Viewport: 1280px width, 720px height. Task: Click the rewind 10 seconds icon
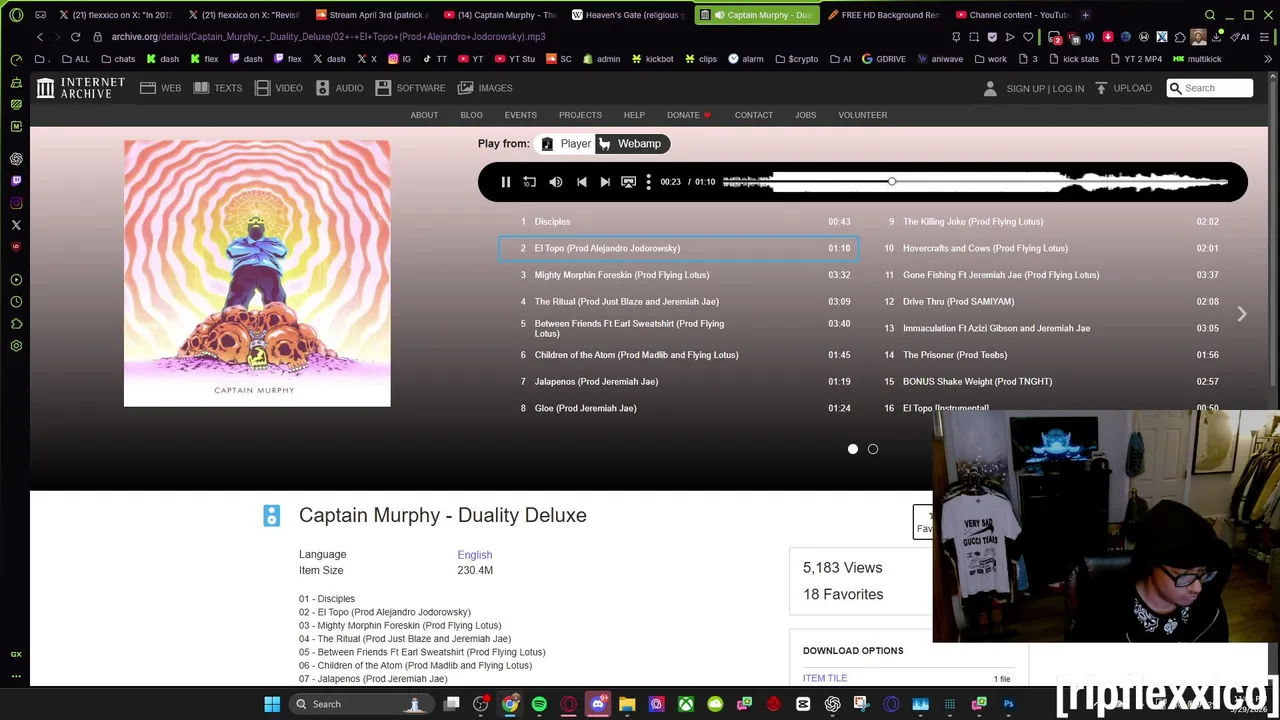pyautogui.click(x=530, y=182)
